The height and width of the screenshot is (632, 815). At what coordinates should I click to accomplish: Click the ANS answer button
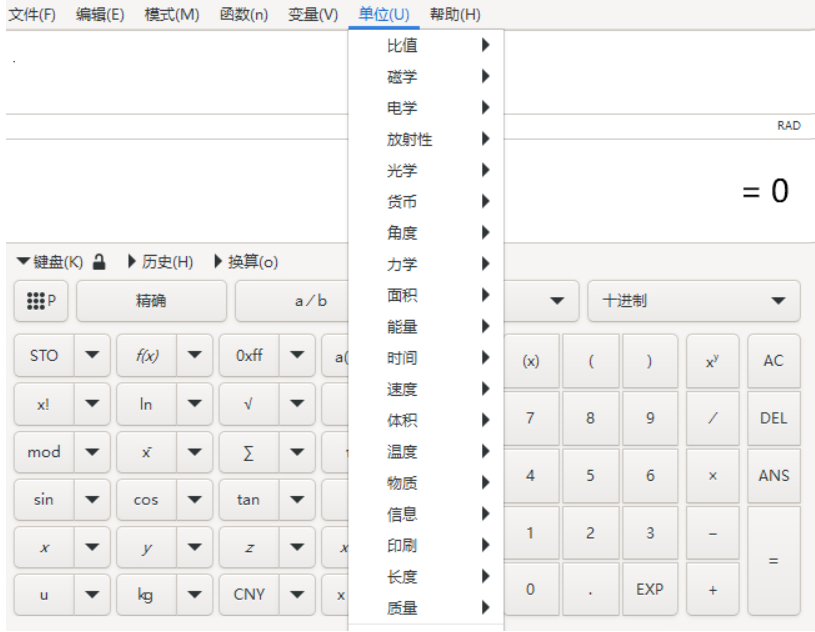click(x=773, y=476)
